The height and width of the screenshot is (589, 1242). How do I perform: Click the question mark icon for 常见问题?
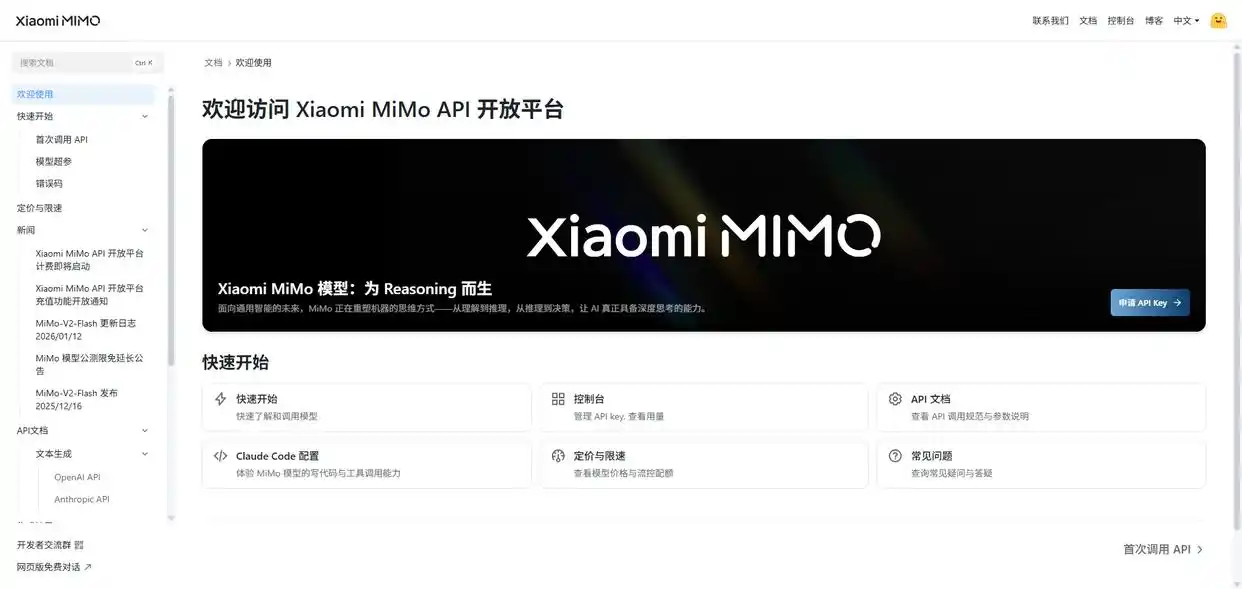click(895, 456)
